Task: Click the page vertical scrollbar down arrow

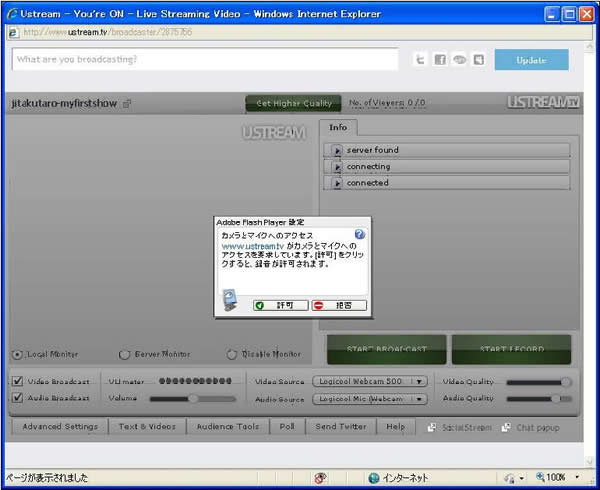Action: tap(589, 461)
